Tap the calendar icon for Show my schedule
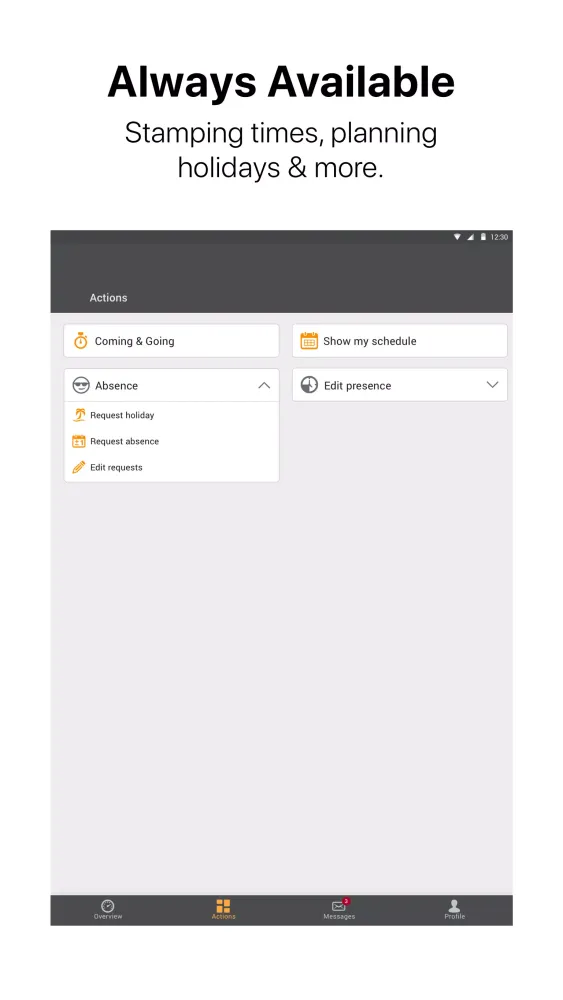 pyautogui.click(x=309, y=341)
